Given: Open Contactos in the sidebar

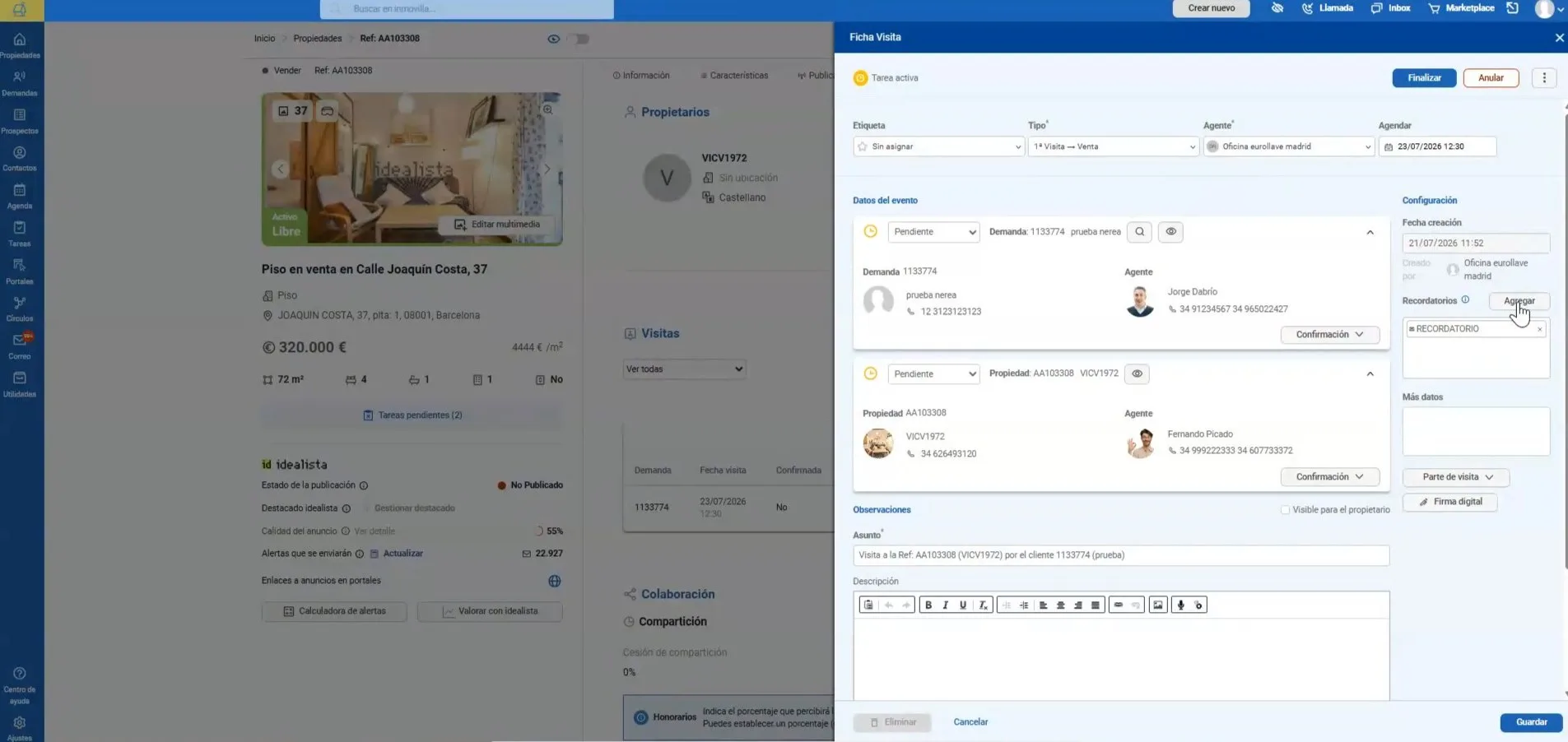Looking at the screenshot, I should click(20, 159).
